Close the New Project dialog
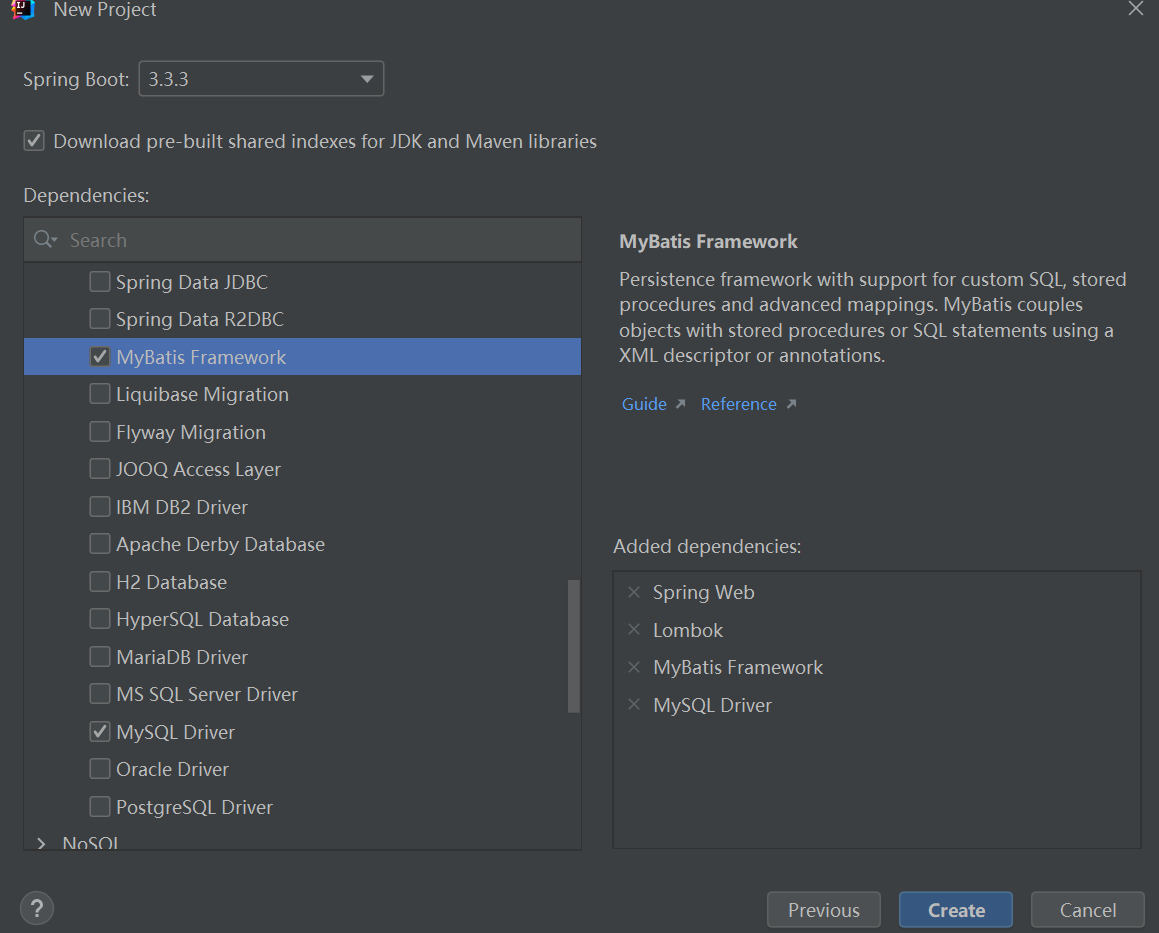Viewport: 1159px width, 933px height. tap(1135, 8)
